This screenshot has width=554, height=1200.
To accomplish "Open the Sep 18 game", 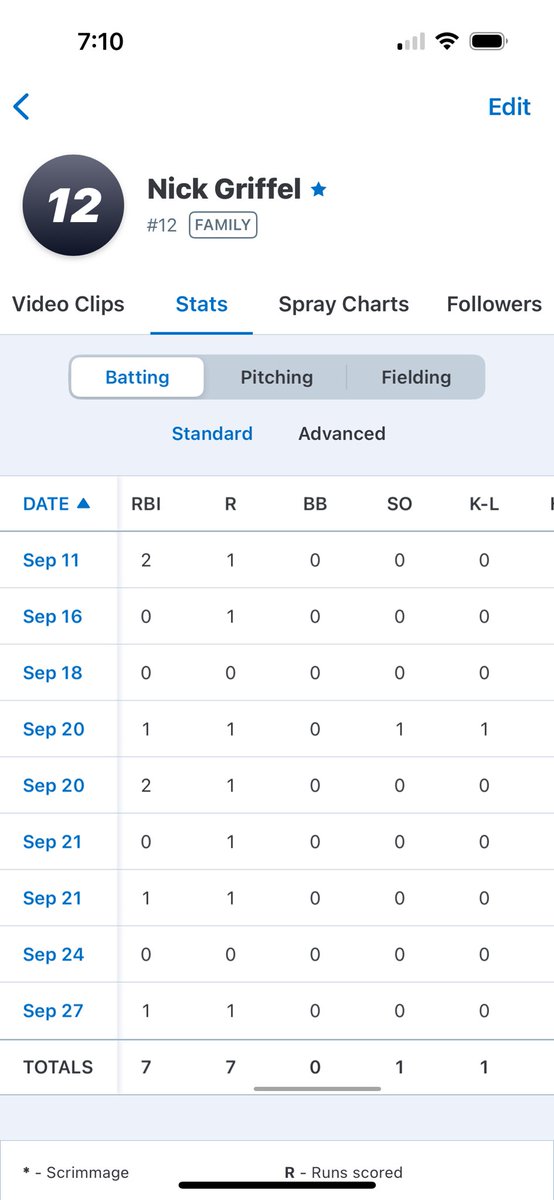I will click(x=53, y=673).
